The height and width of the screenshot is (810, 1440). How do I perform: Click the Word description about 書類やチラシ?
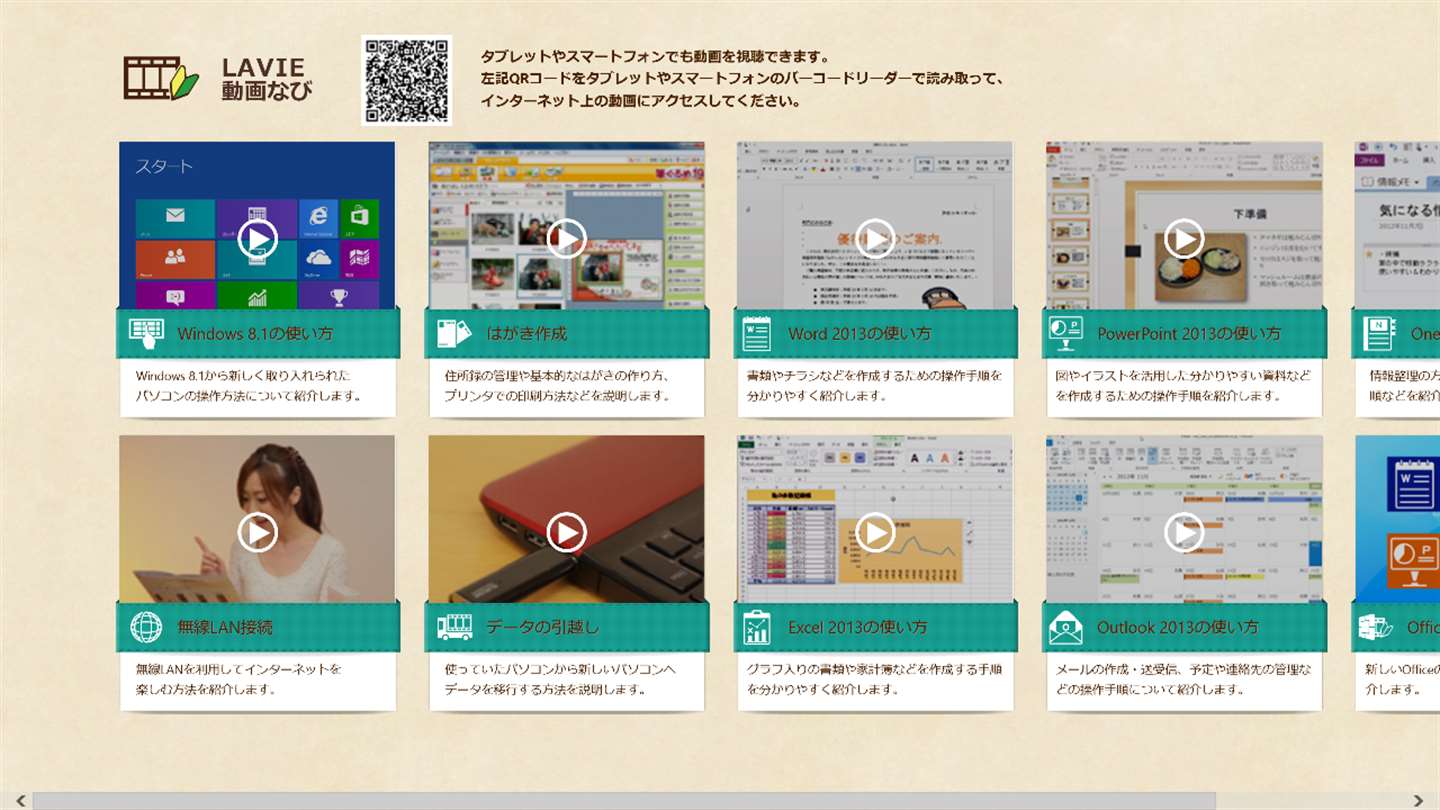(875, 387)
